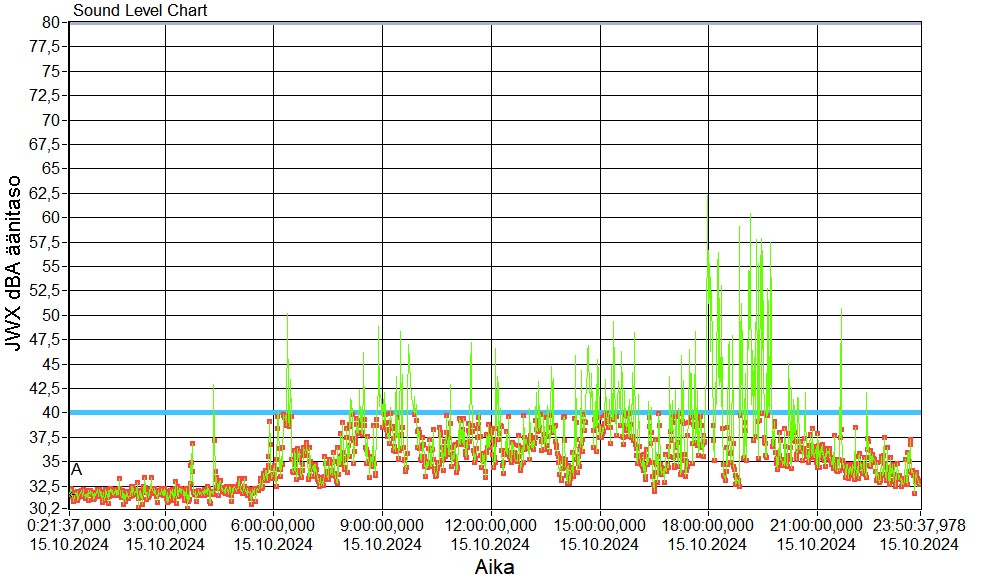Click the A marker label on chart
The height and width of the screenshot is (588, 990).
(76, 469)
